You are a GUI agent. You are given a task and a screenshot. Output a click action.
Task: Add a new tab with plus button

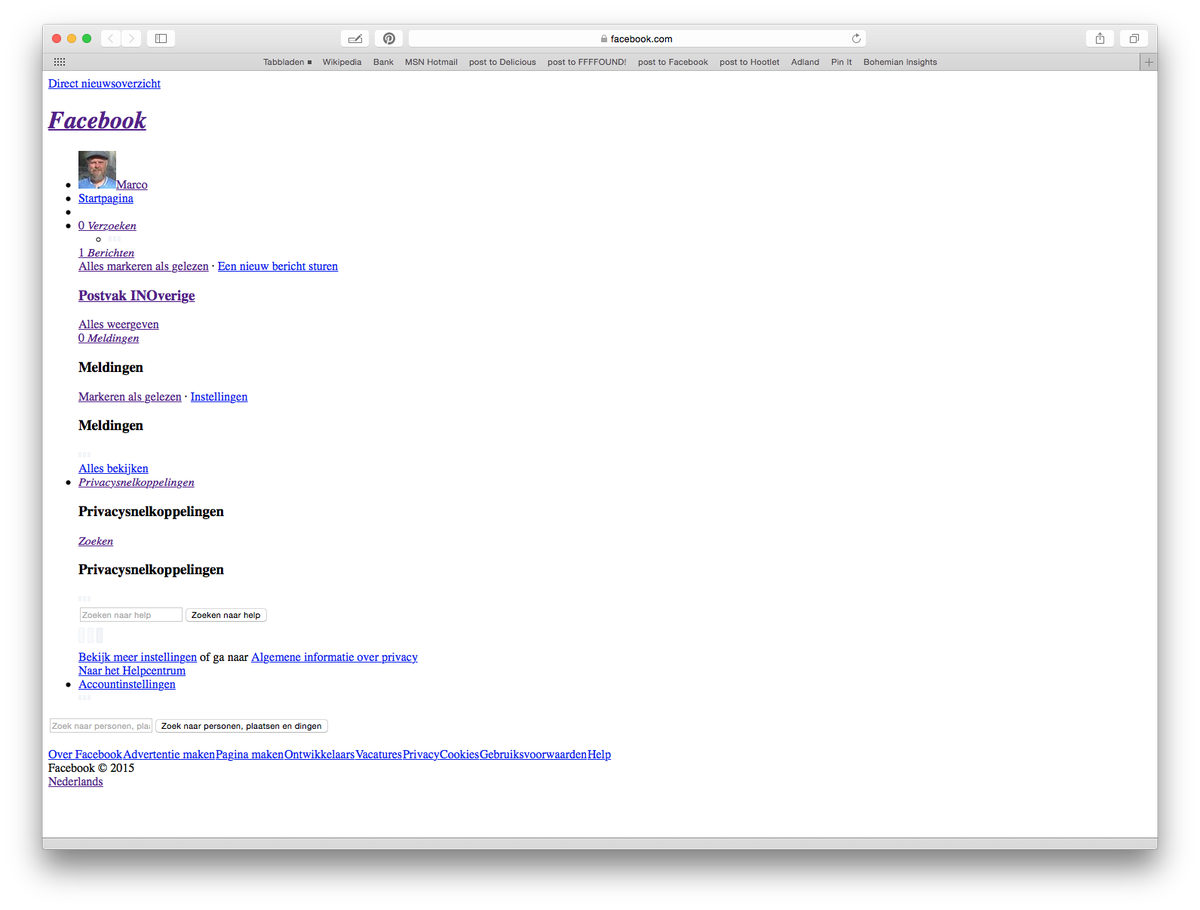click(x=1149, y=62)
